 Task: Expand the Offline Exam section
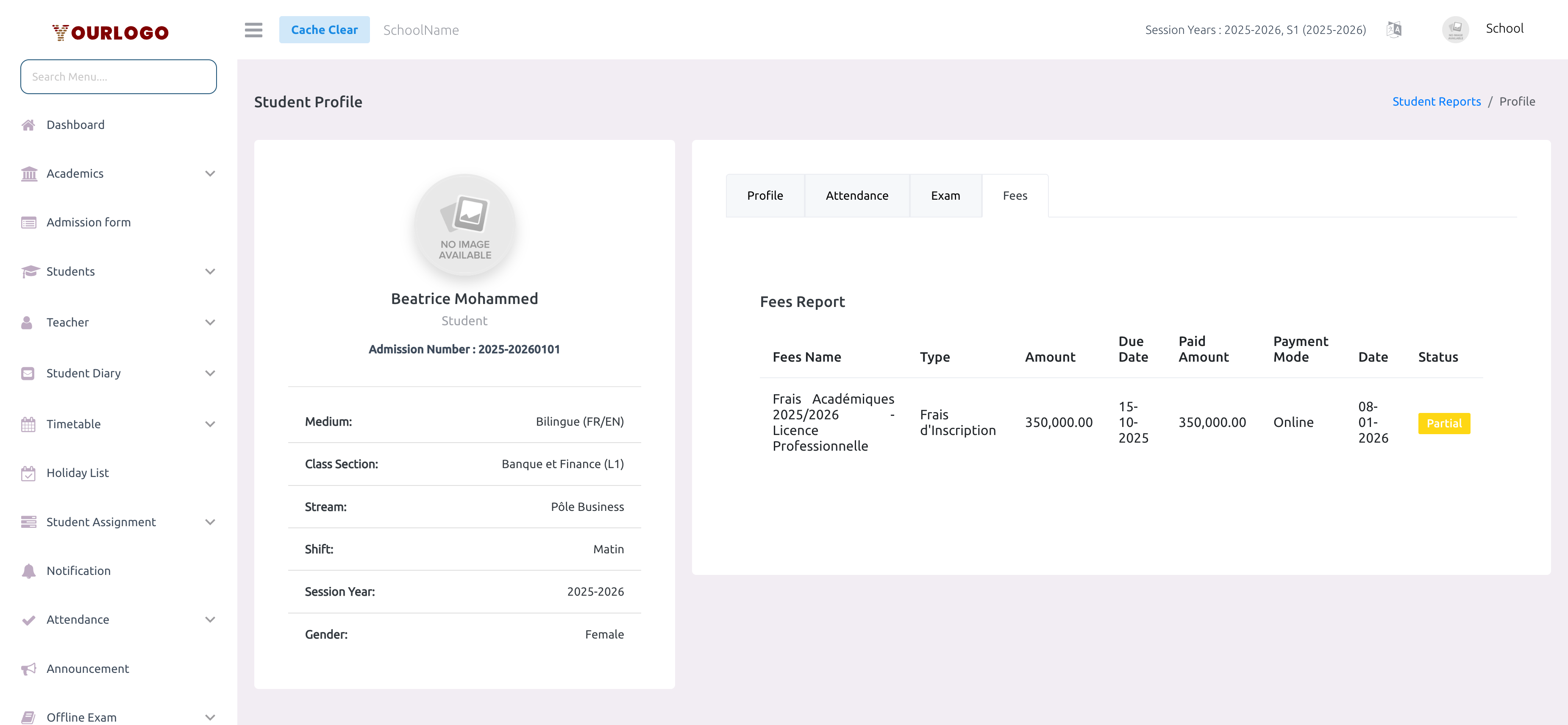tap(210, 717)
